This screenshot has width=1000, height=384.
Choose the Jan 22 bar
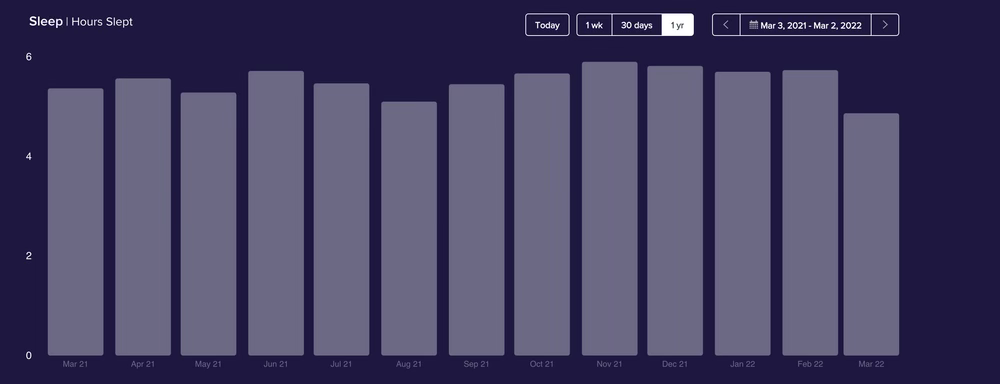pyautogui.click(x=742, y=214)
